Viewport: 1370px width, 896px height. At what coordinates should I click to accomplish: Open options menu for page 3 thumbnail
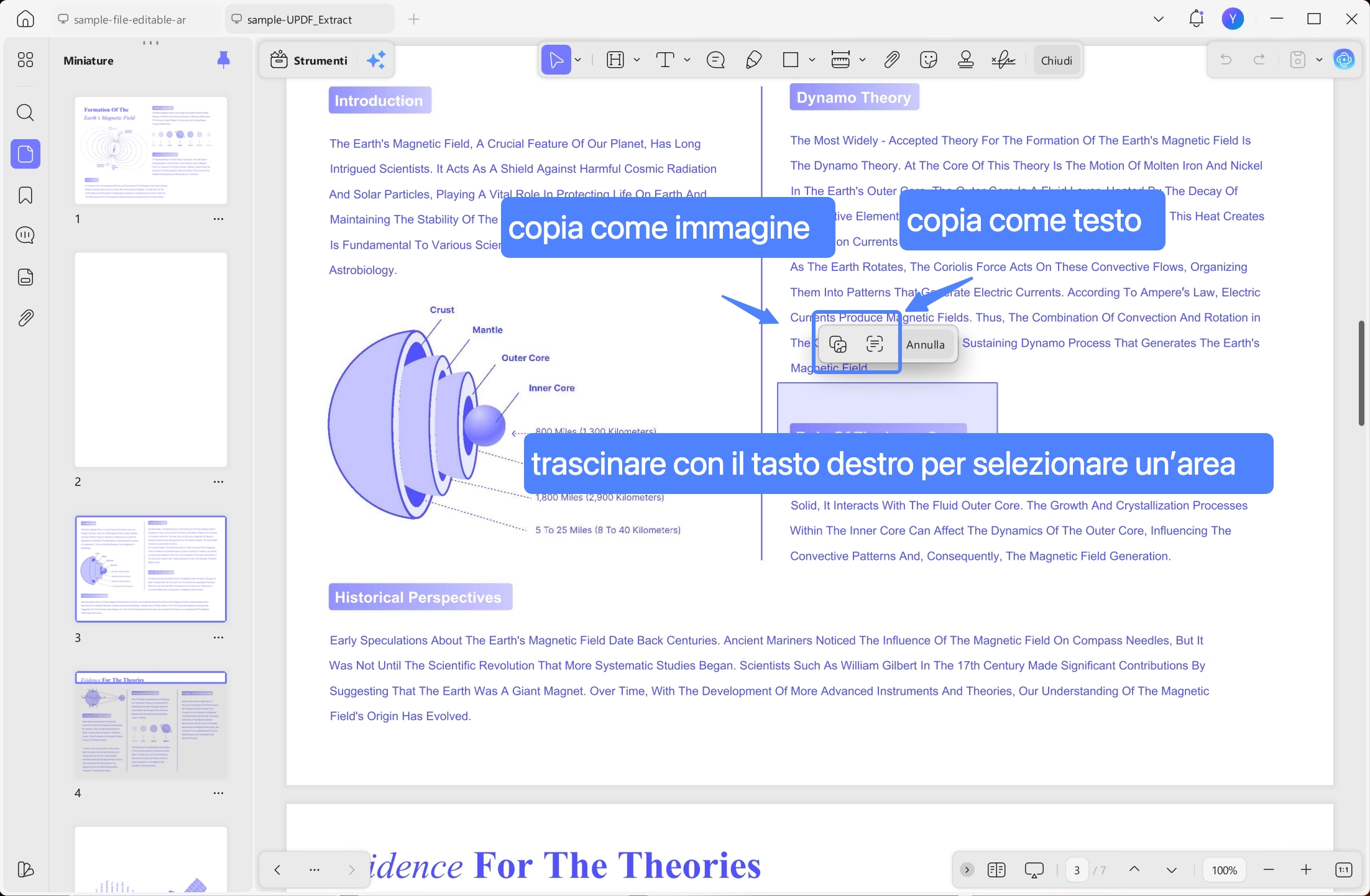(218, 638)
